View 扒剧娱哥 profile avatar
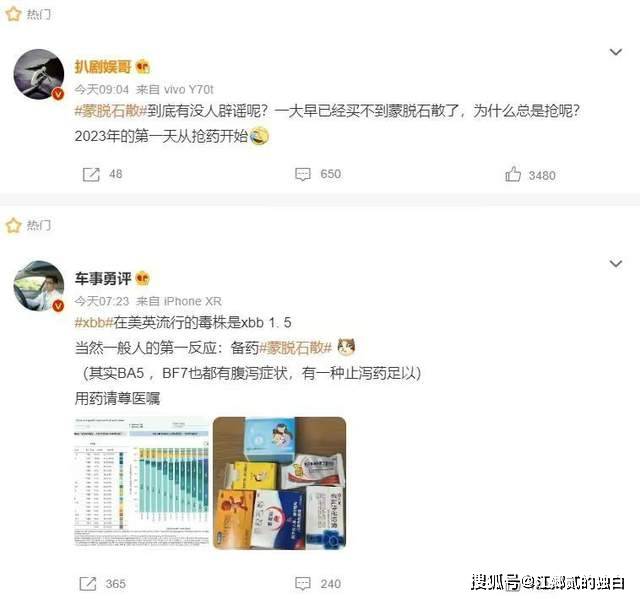The image size is (640, 599). [x=39, y=74]
